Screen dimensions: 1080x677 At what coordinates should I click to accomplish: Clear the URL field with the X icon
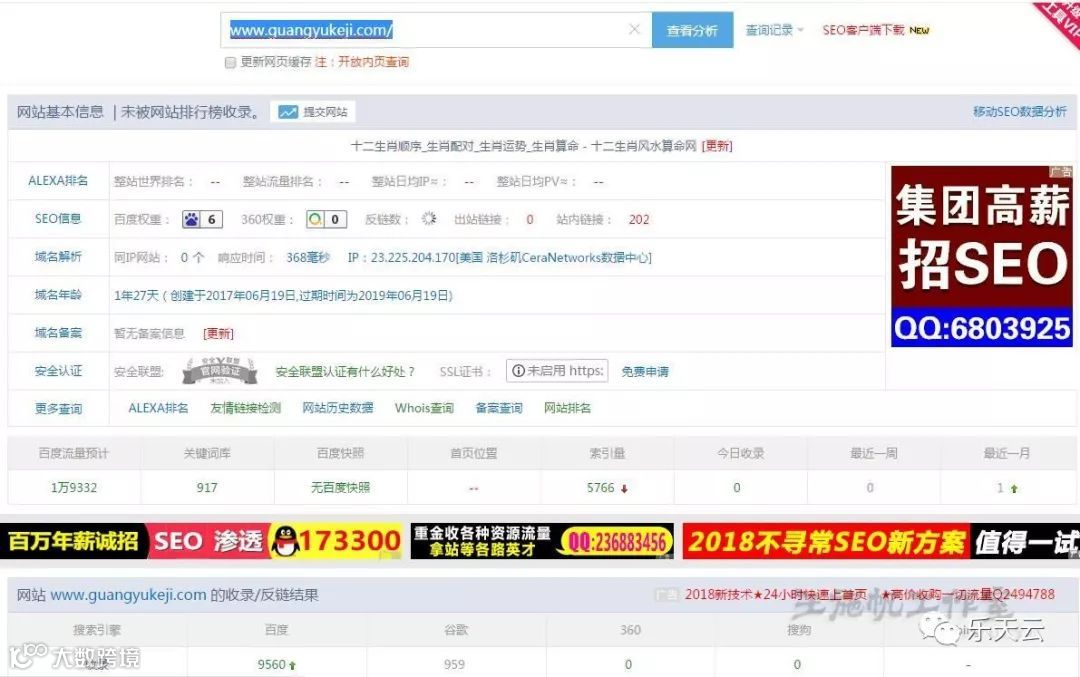[x=634, y=30]
